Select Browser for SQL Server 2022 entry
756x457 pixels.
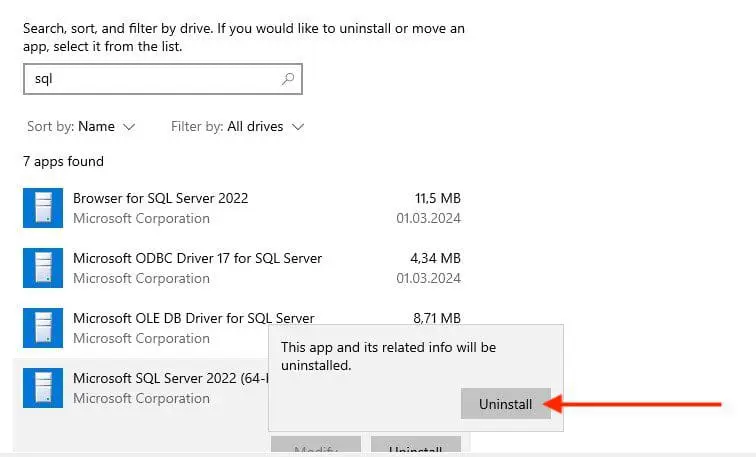click(x=242, y=208)
